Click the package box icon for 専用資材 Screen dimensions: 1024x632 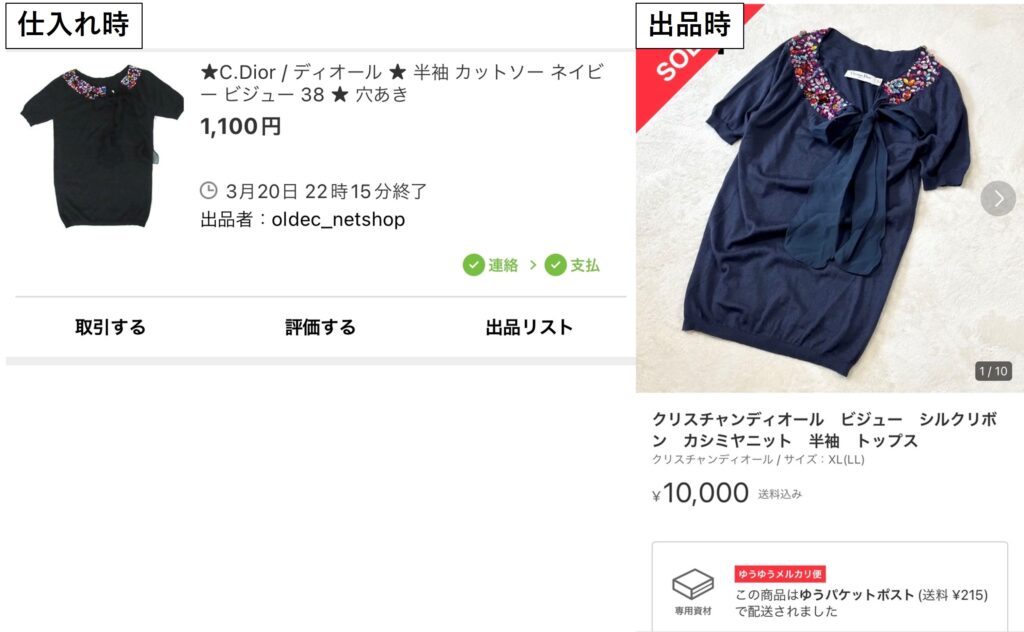tap(693, 584)
